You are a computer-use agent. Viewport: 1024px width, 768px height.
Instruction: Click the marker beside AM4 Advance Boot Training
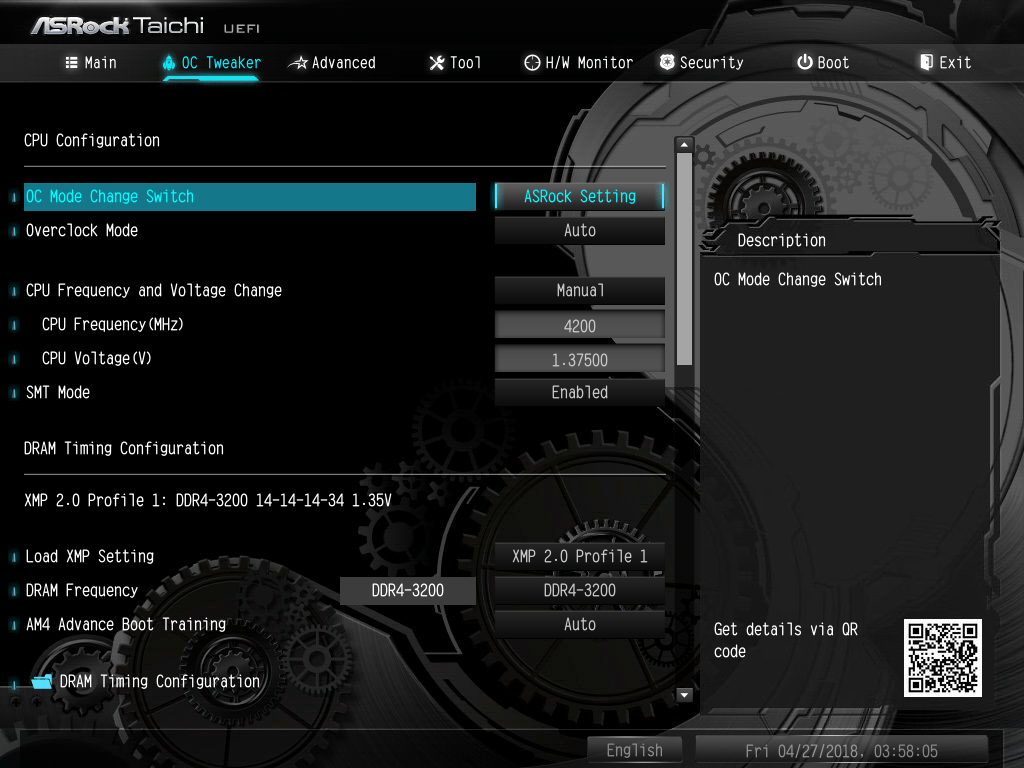(x=14, y=625)
